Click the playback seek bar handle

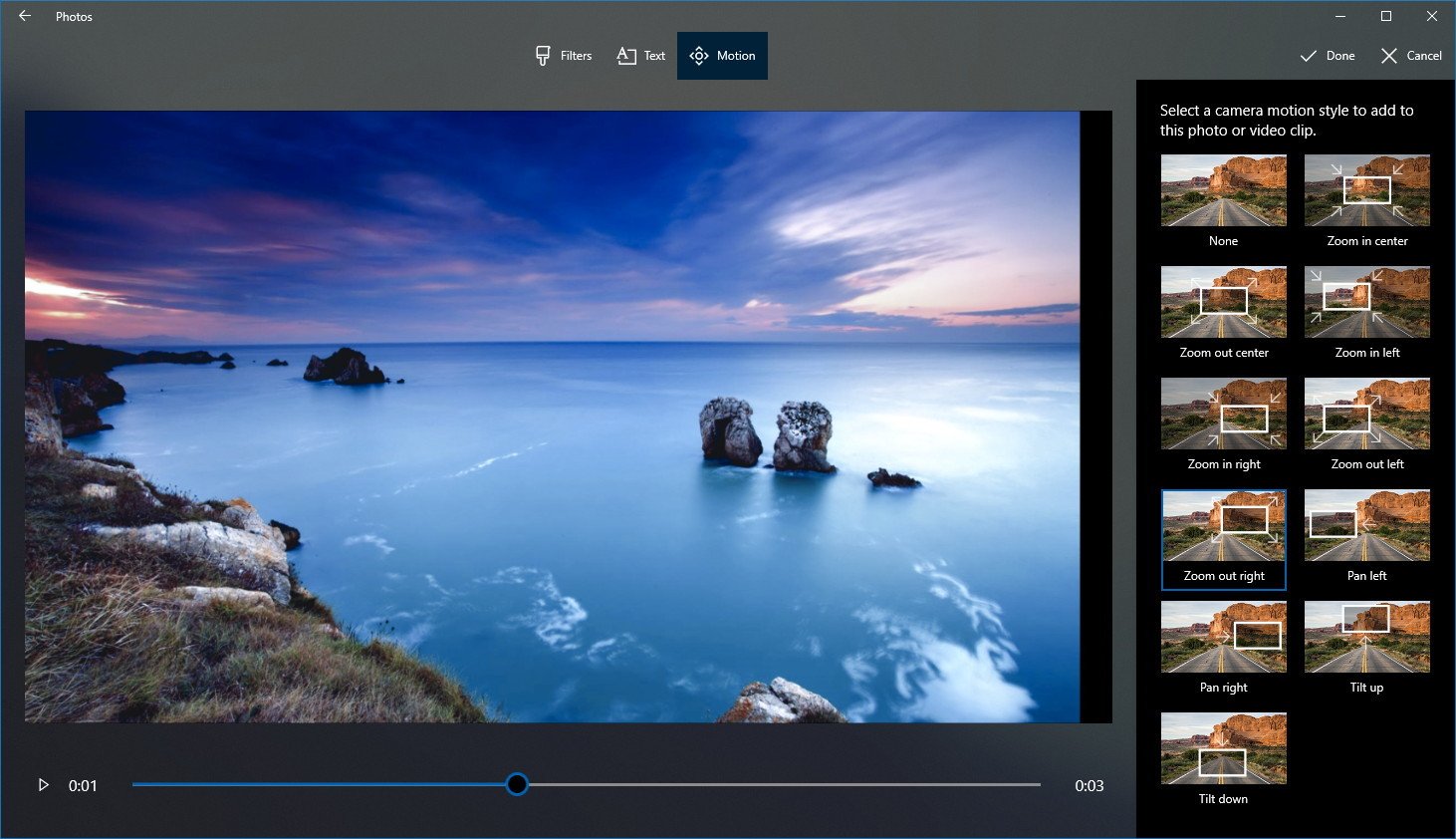pos(517,784)
